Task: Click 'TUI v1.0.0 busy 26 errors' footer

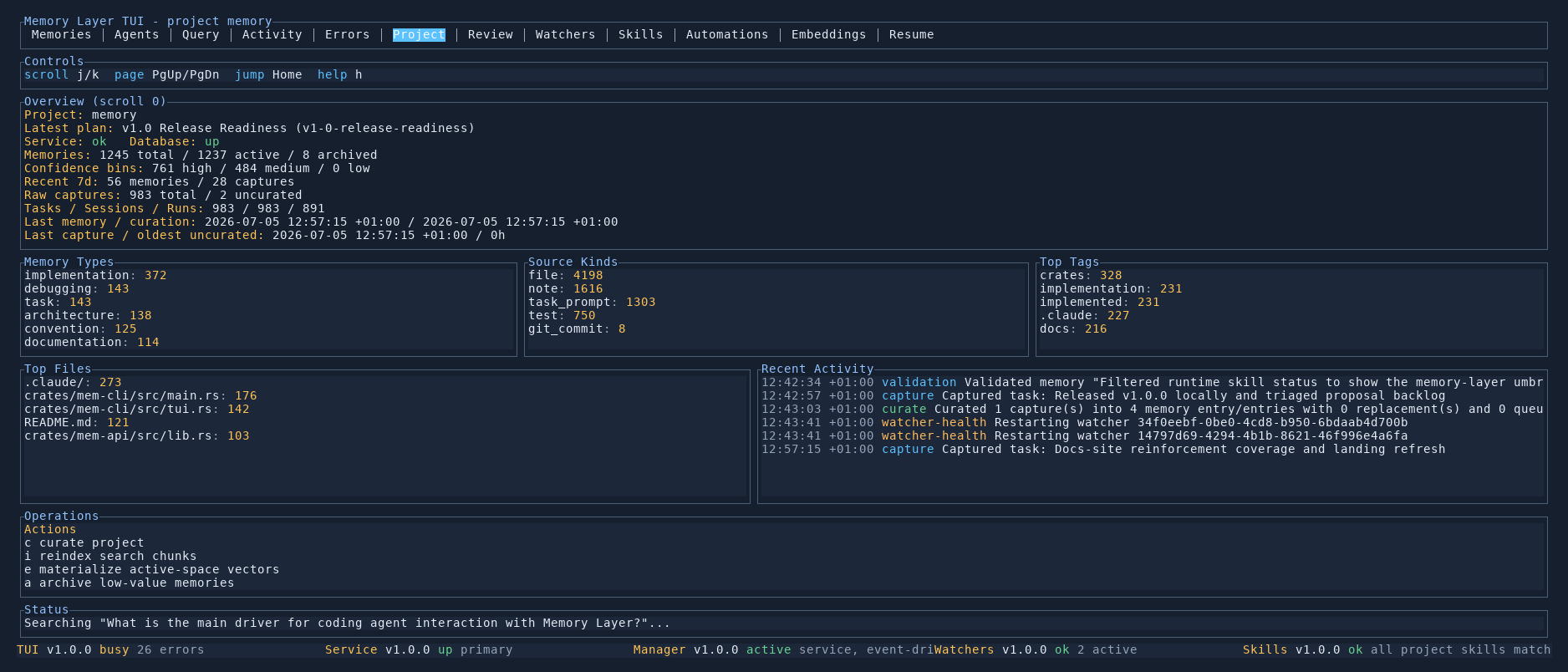Action: tap(110, 649)
